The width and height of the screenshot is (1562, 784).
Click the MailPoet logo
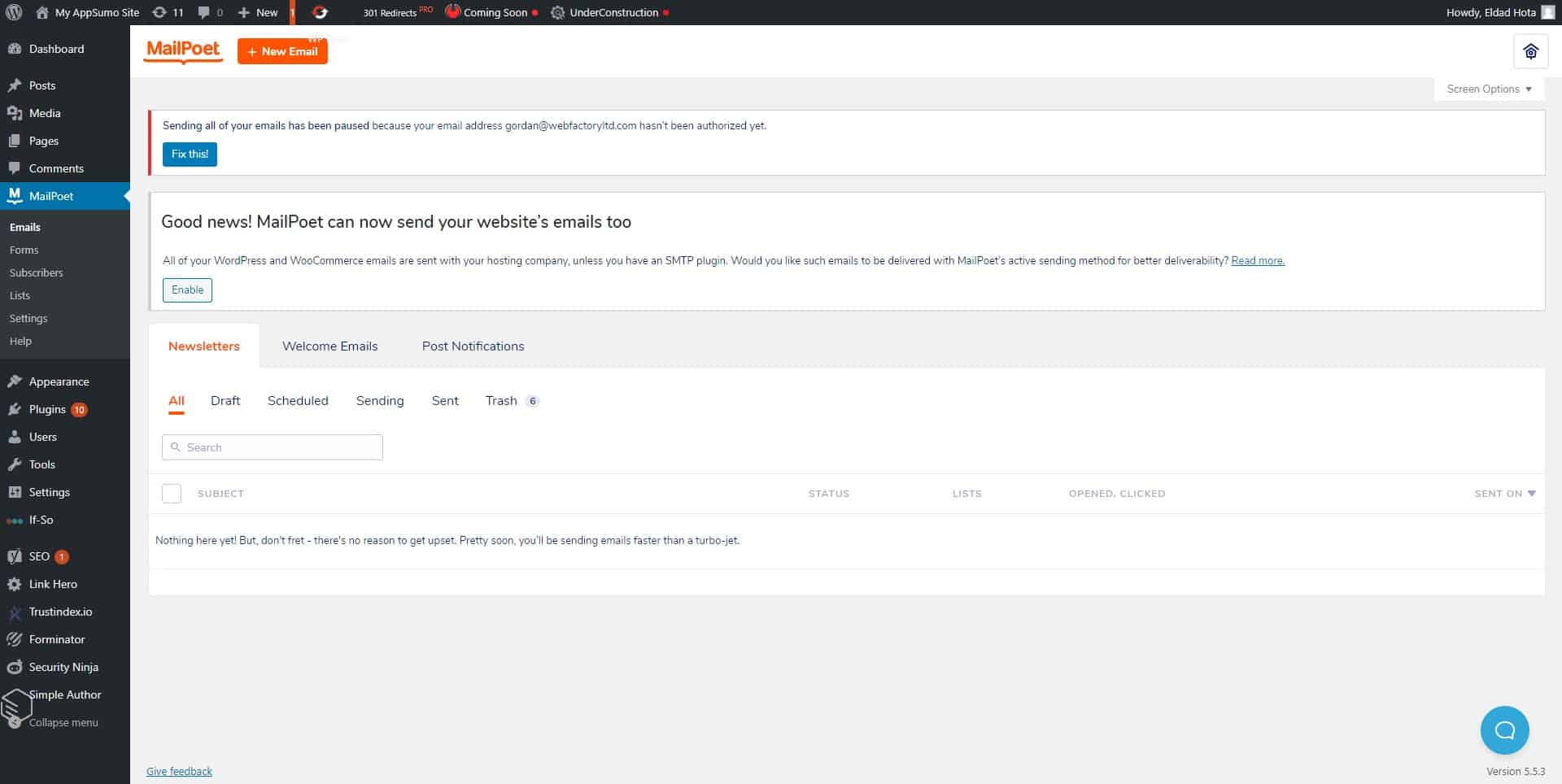coord(183,50)
